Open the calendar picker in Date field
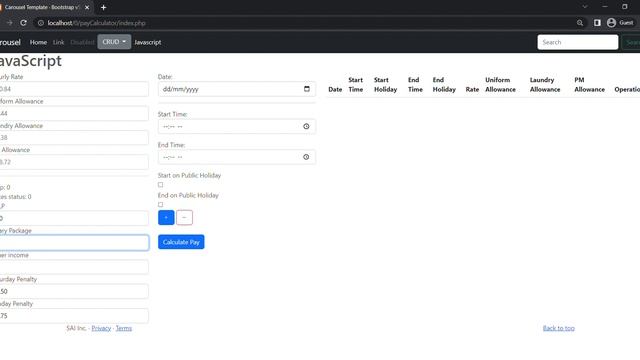 click(307, 89)
